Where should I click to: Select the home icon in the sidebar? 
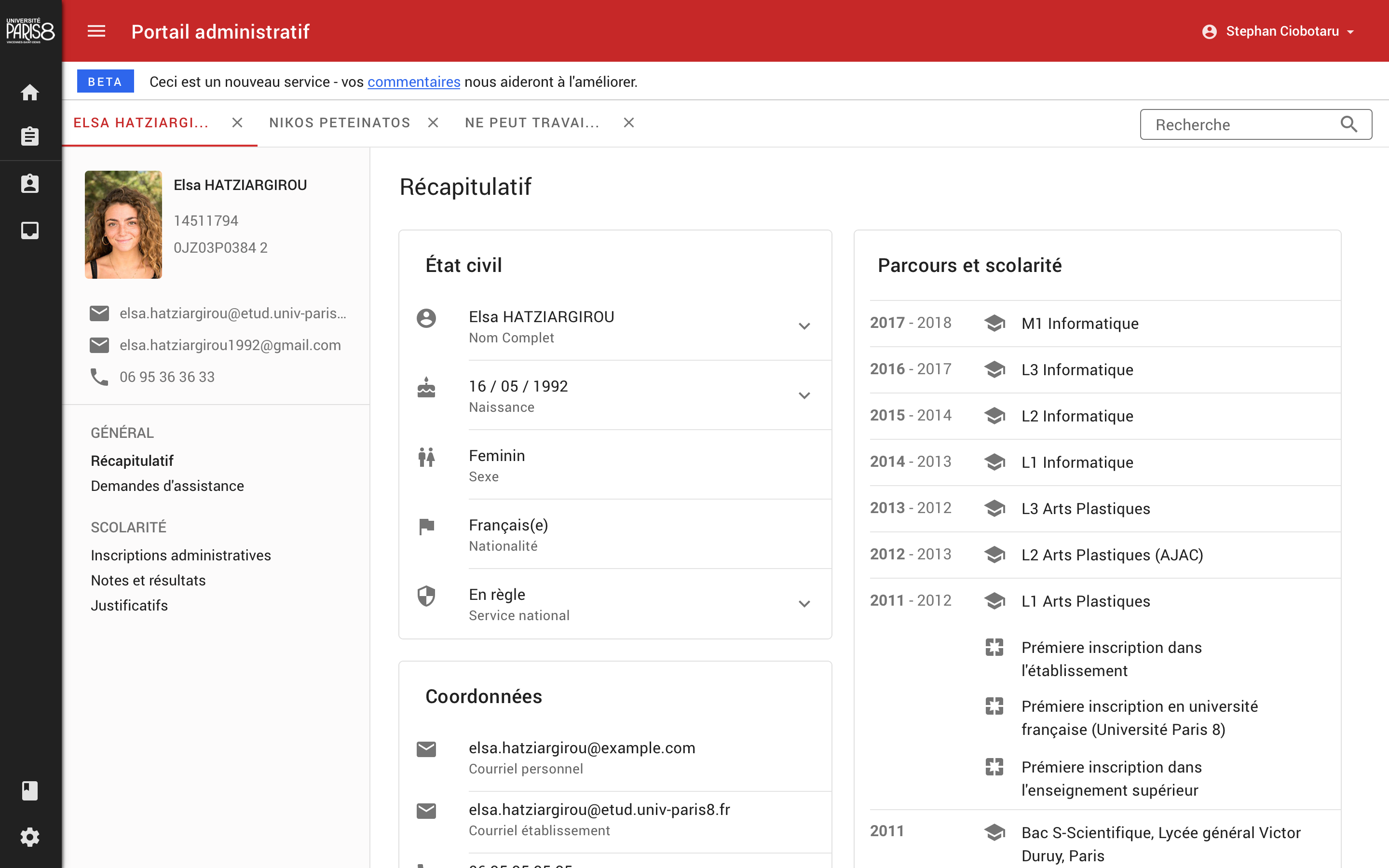click(x=29, y=92)
